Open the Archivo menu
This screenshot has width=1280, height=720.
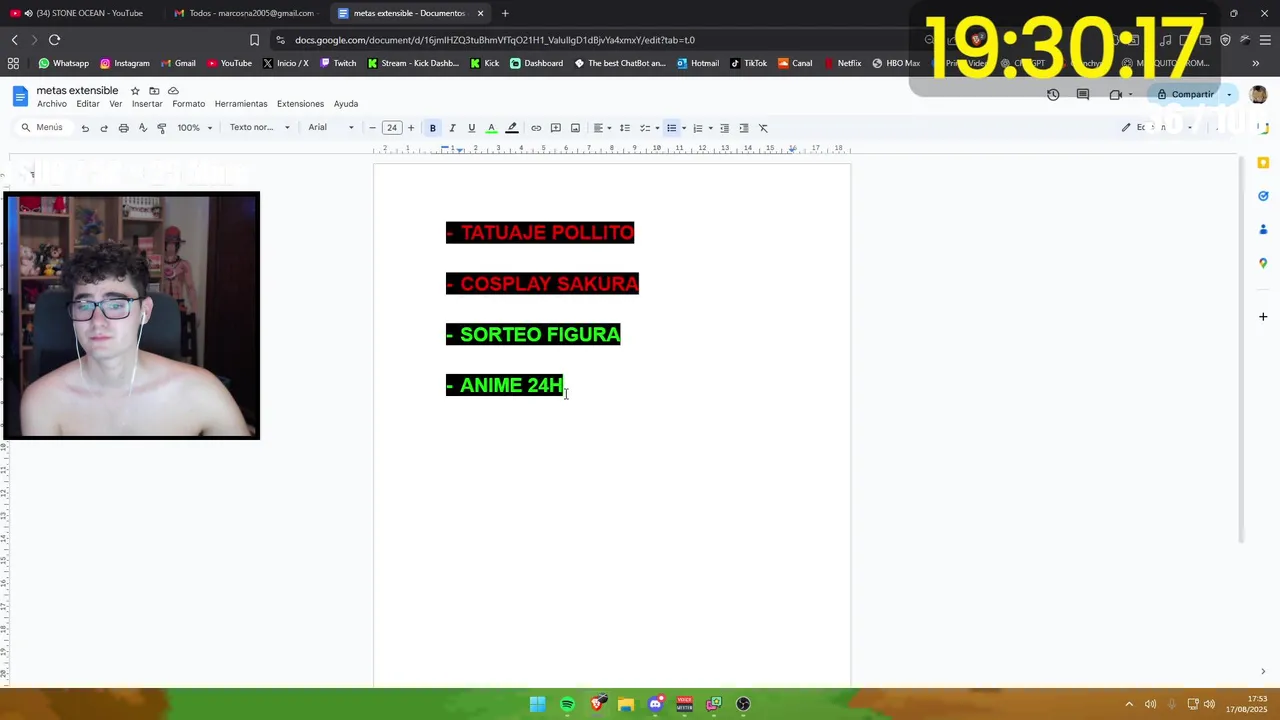click(x=52, y=104)
